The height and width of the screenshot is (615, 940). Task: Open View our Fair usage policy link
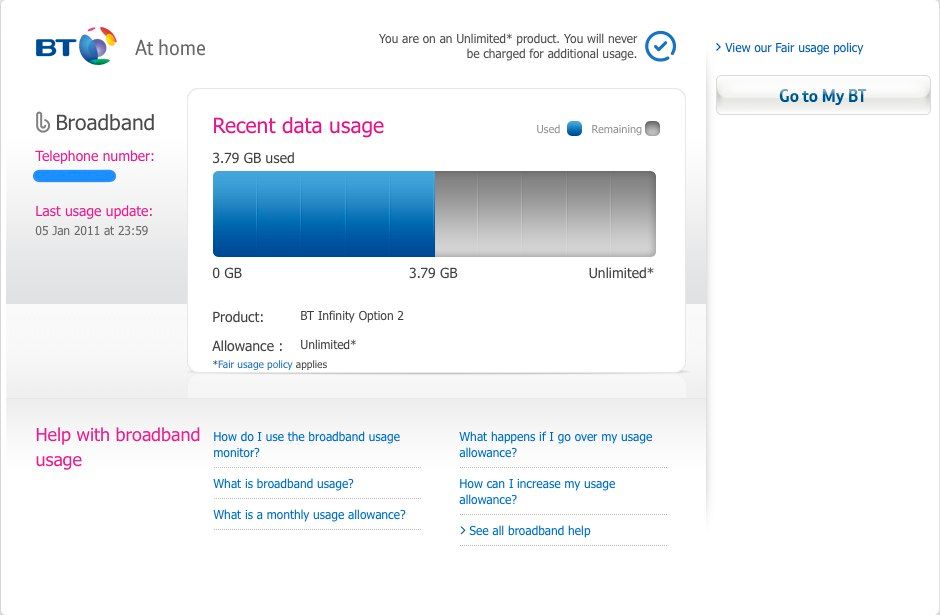(x=794, y=48)
